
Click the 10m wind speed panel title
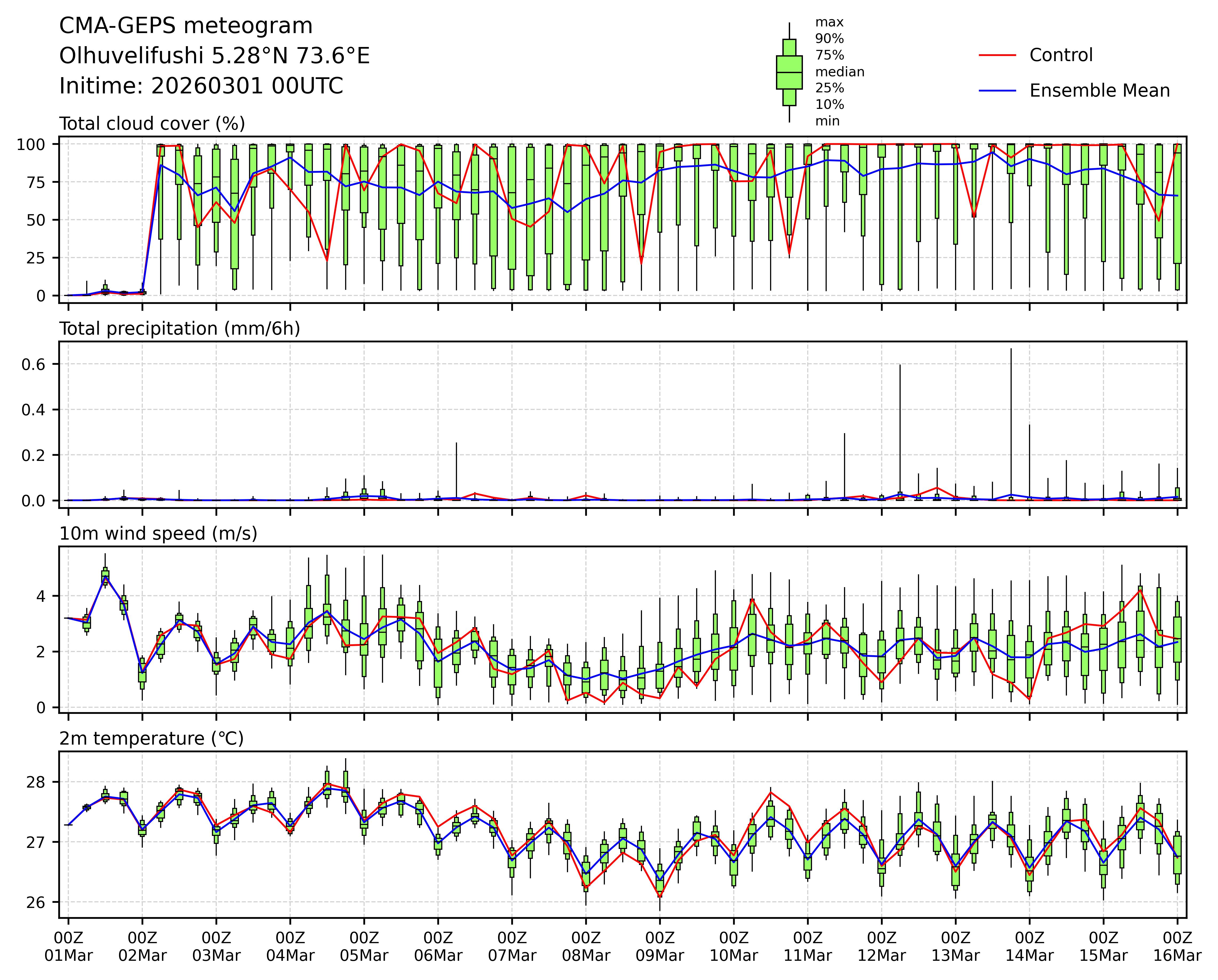tap(158, 533)
